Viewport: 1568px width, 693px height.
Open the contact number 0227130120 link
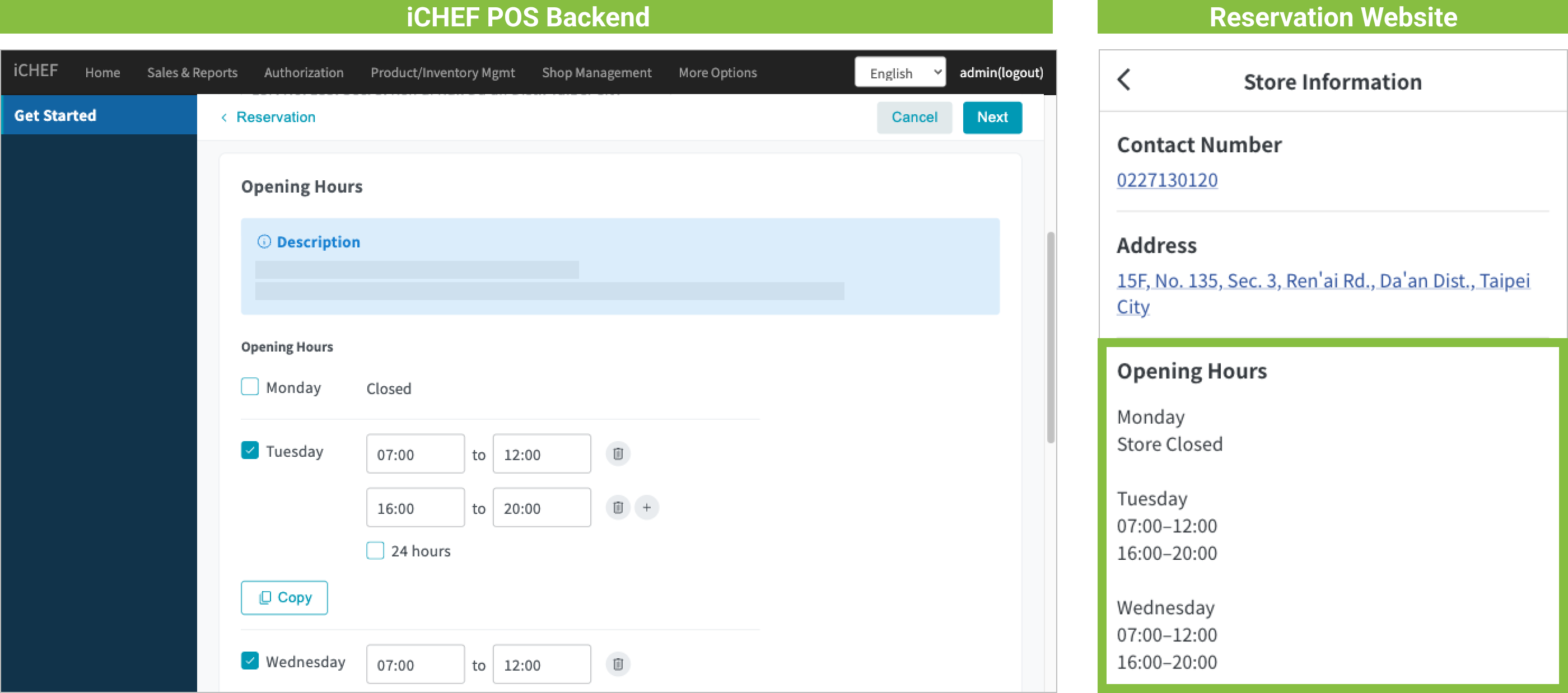[x=1166, y=180]
